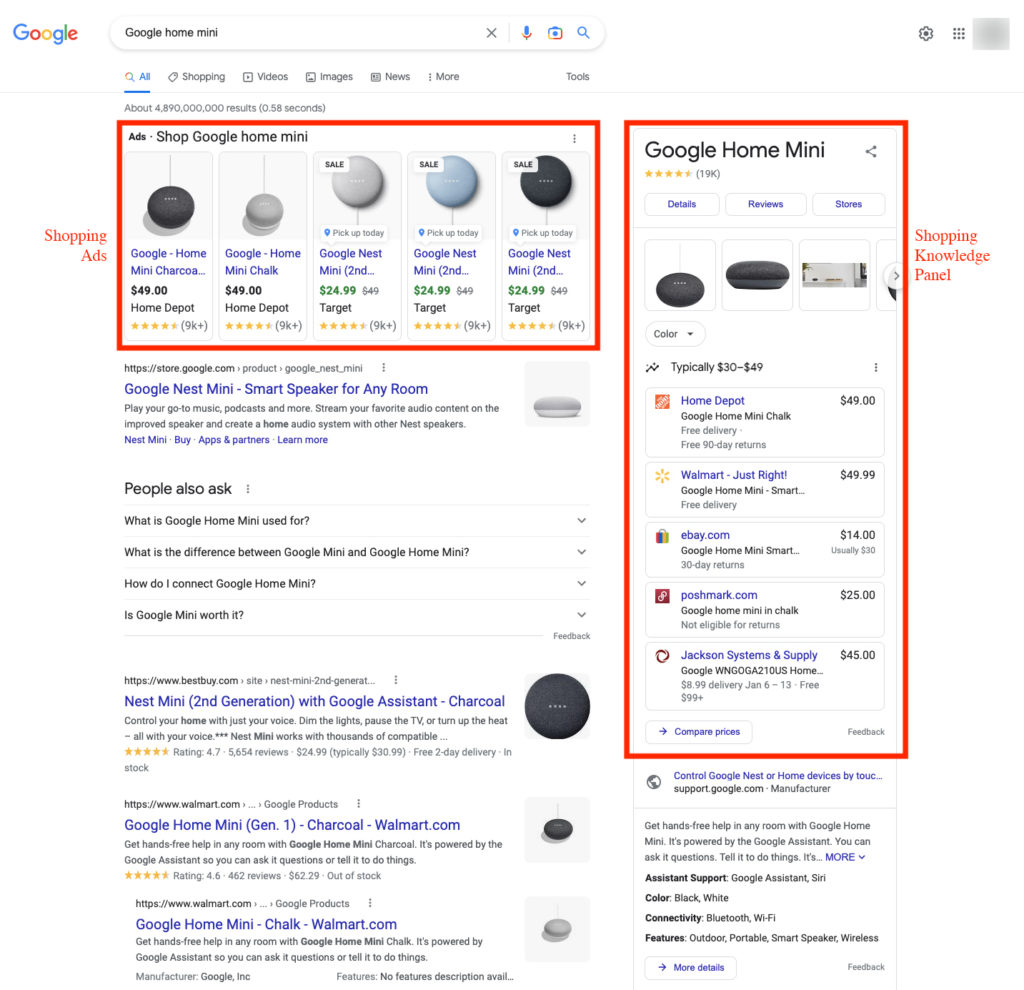Viewport: 1024px width, 990px height.
Task: Click the Home Depot store logo icon
Action: click(662, 402)
